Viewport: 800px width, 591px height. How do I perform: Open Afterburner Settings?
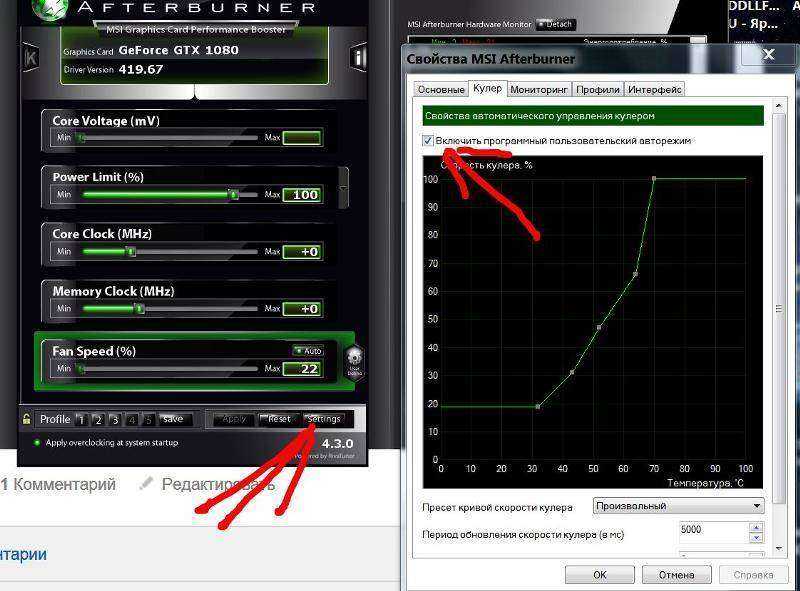click(x=324, y=419)
